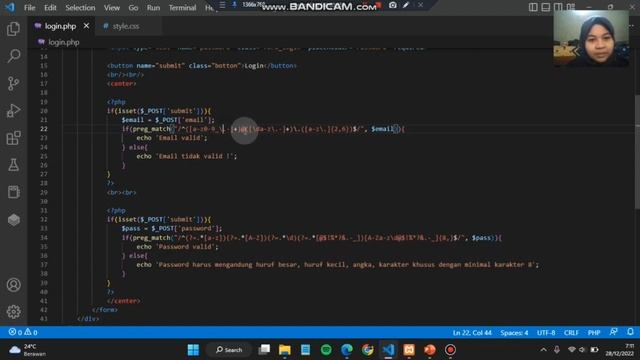640x360 pixels.
Task: Click the feedback icon in the status bar
Action: (613, 332)
